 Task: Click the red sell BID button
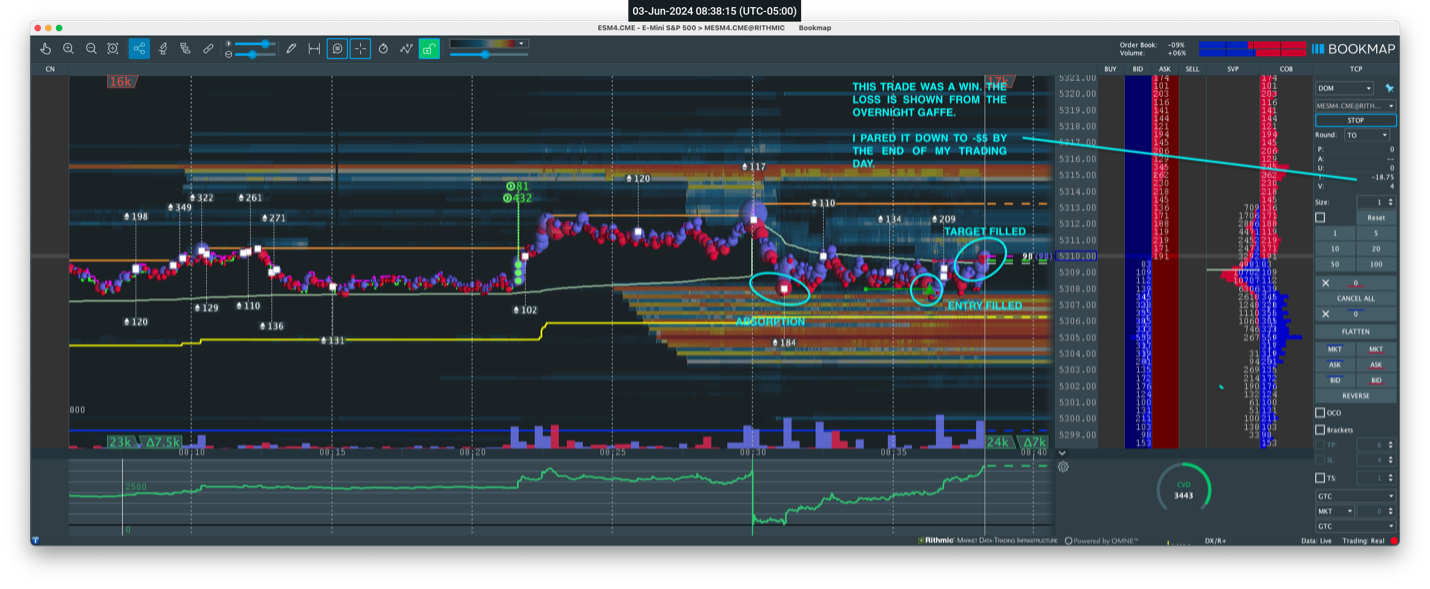[x=1376, y=380]
